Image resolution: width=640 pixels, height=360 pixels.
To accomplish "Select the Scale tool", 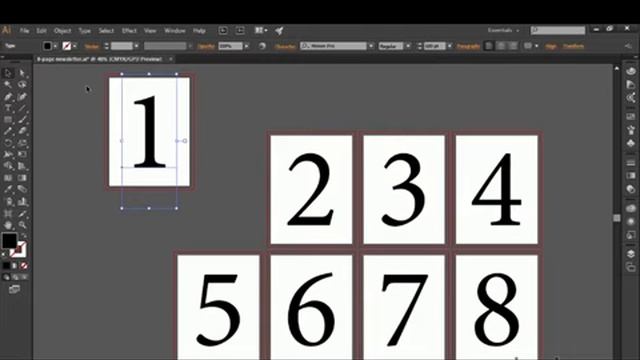I will (22, 143).
